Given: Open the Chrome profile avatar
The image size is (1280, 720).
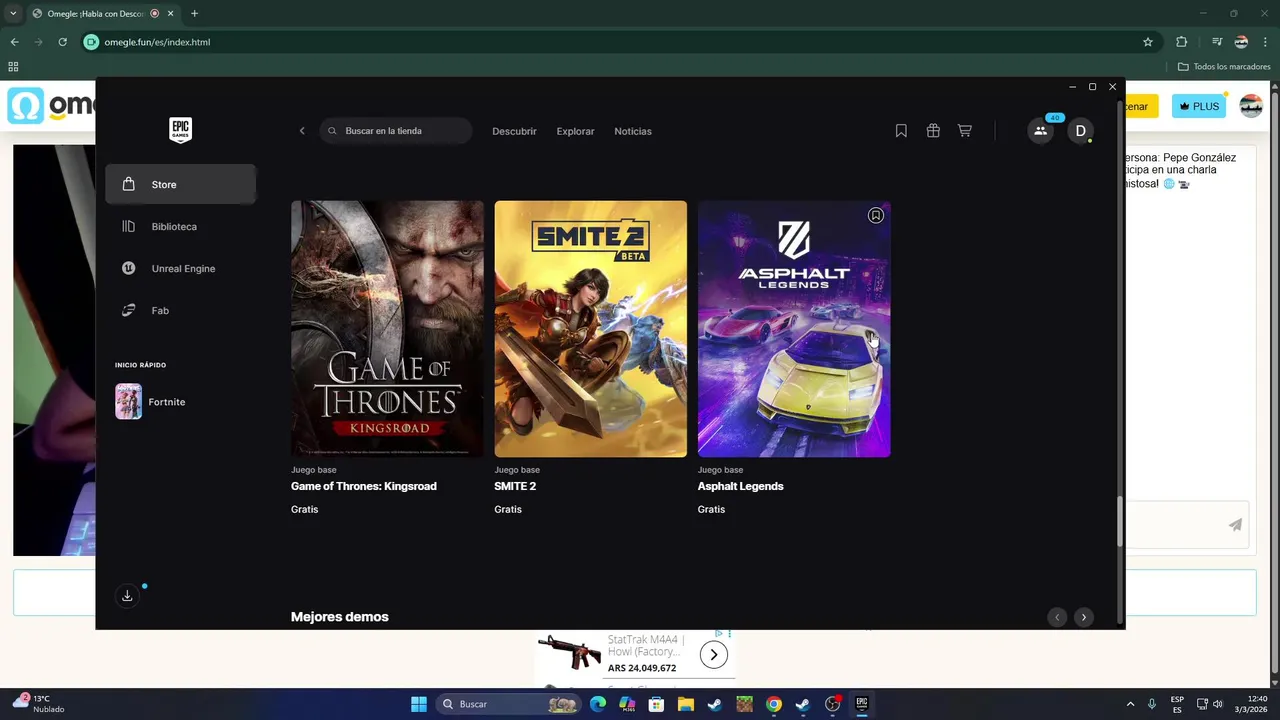Looking at the screenshot, I should (1241, 42).
